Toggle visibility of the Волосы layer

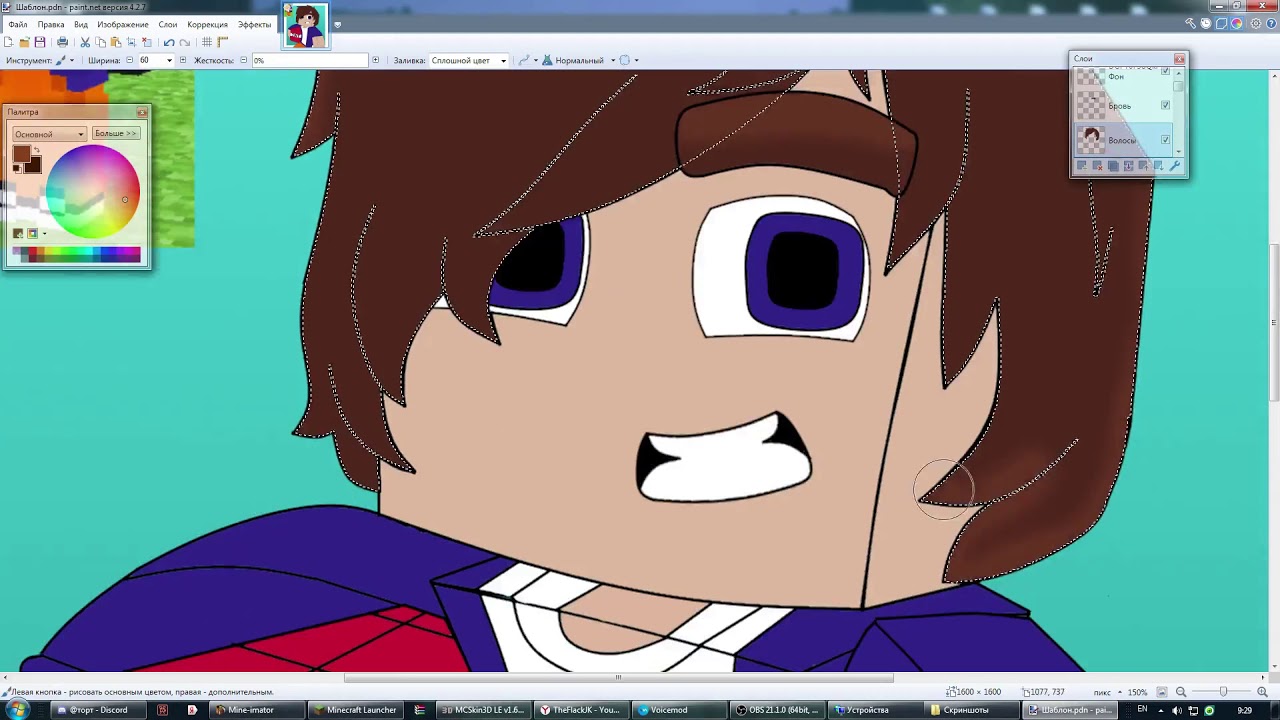[1165, 140]
